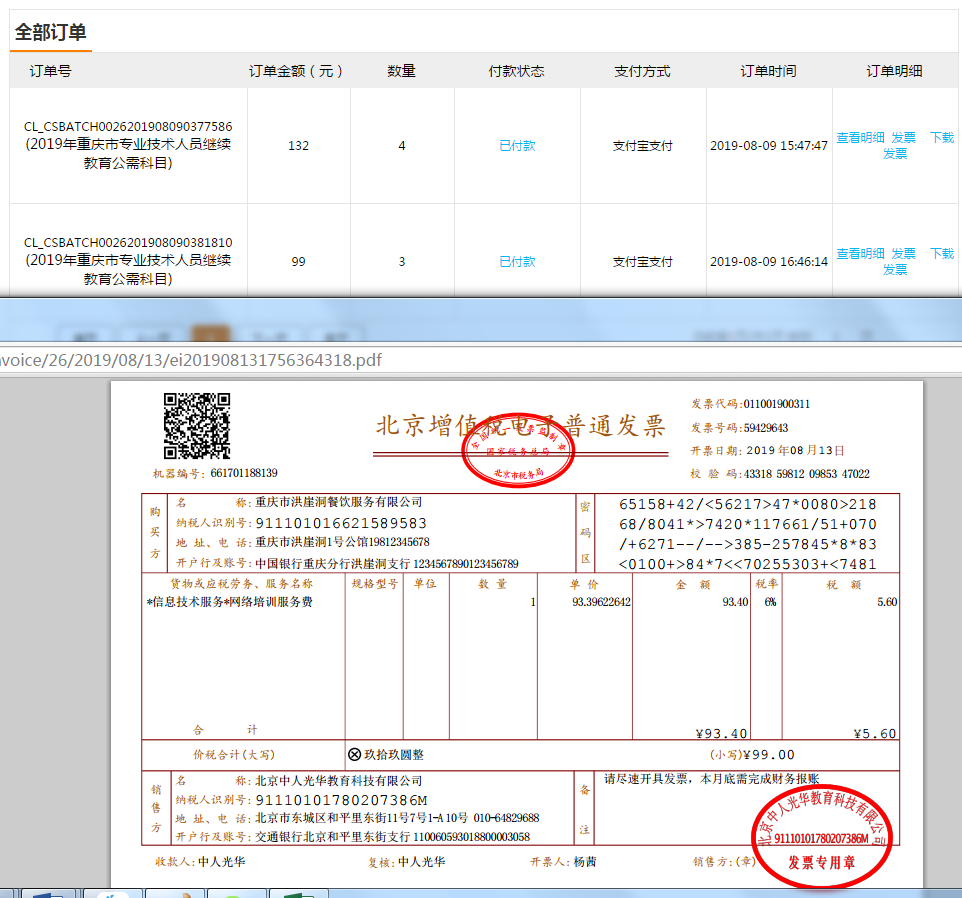Click the 2019-08-09 16:46:14 order time
The image size is (962, 898).
point(769,261)
